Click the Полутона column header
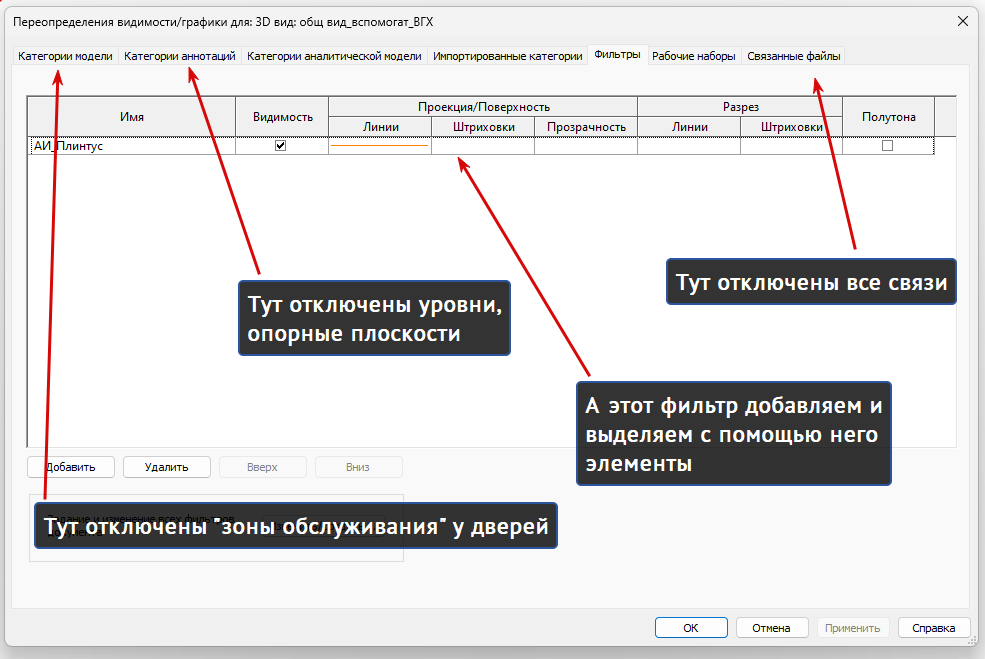The width and height of the screenshot is (985, 659). click(x=888, y=117)
